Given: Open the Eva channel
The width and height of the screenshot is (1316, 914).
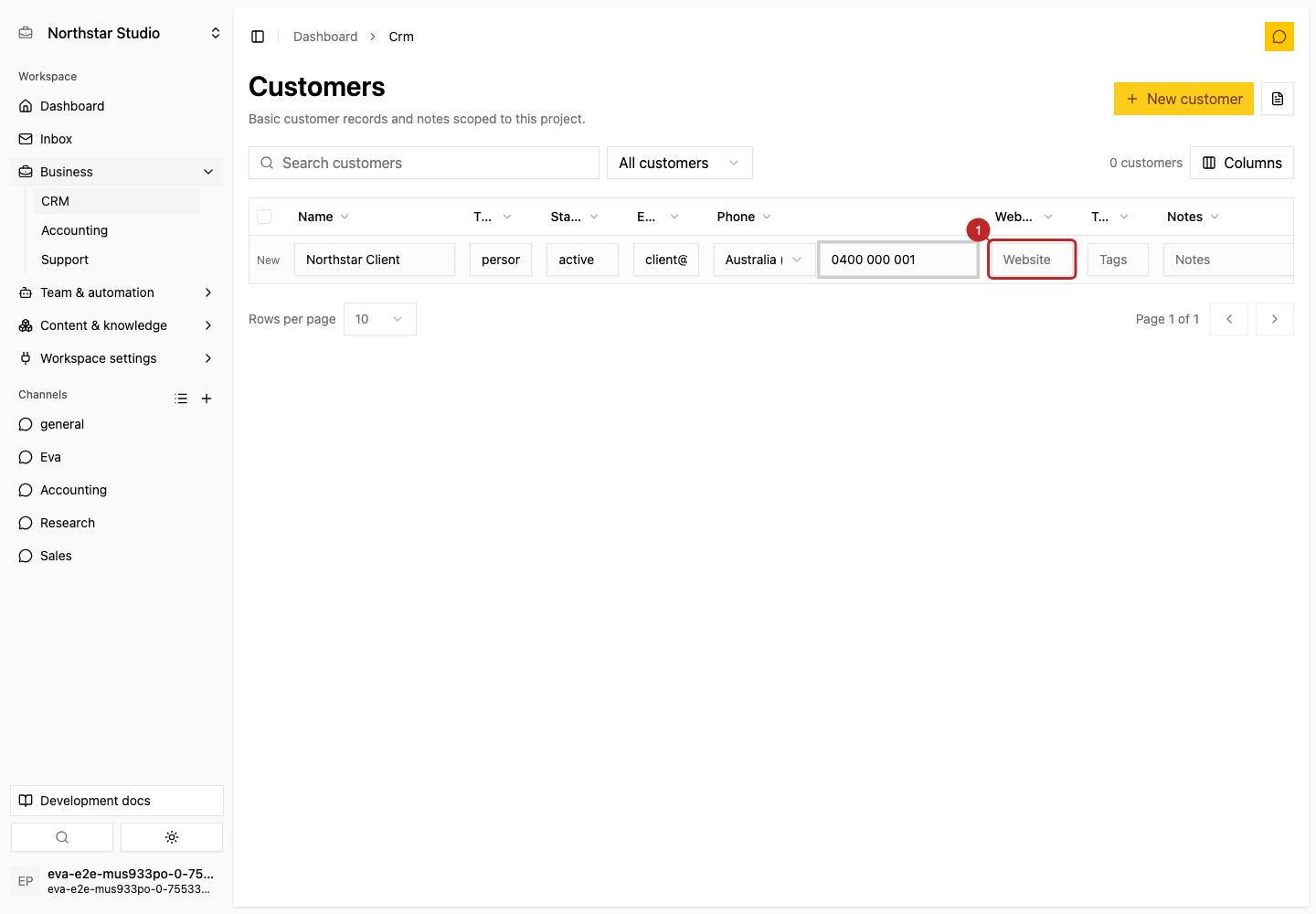Looking at the screenshot, I should coord(117,457).
